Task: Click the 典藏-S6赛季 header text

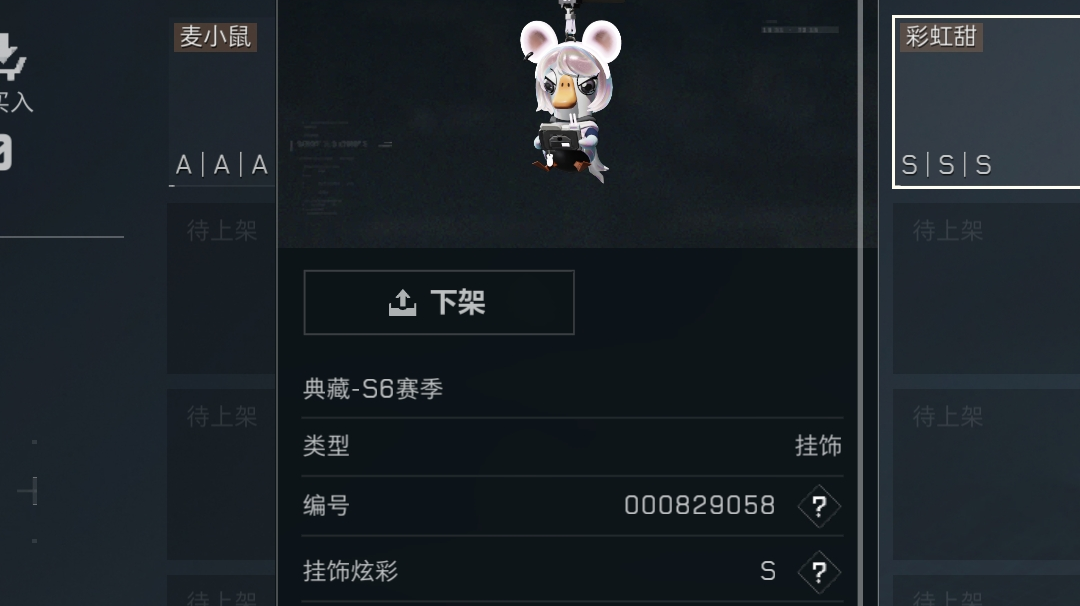Action: tap(373, 389)
